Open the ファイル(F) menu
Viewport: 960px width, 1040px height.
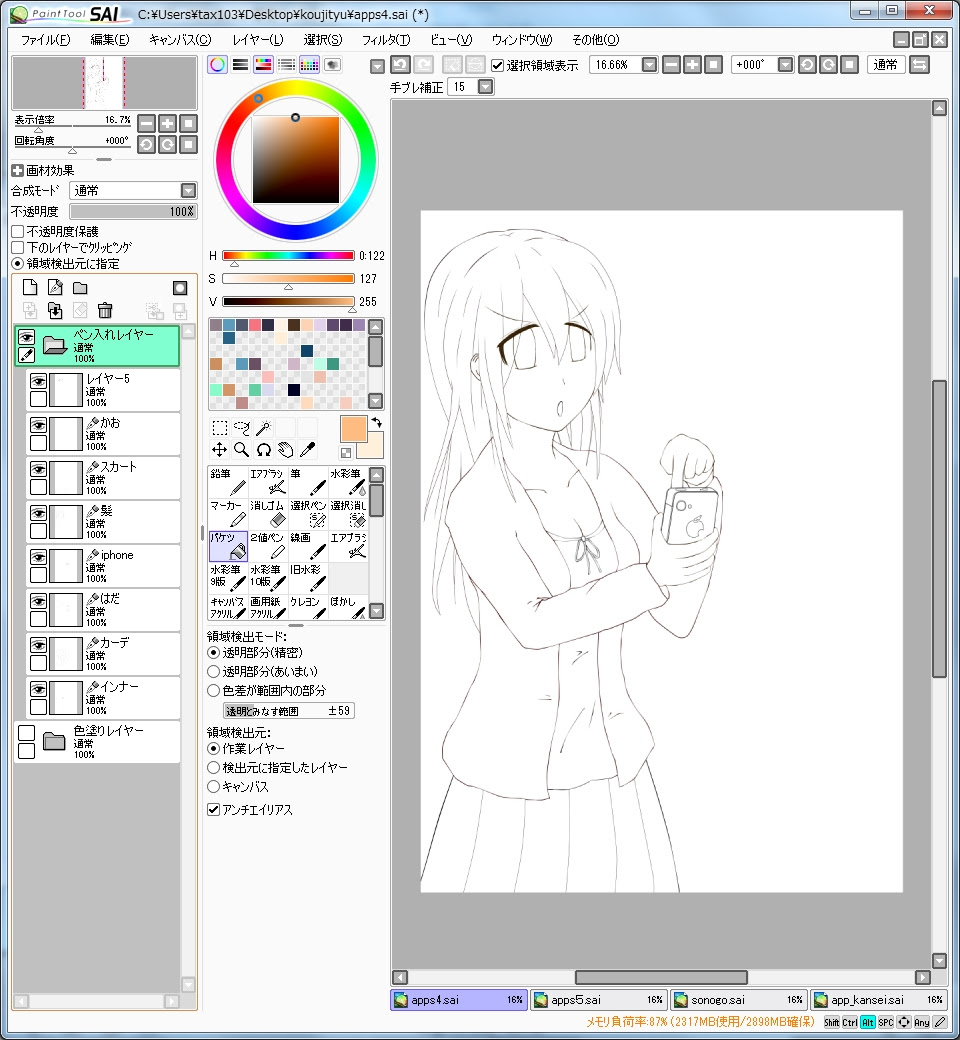point(45,40)
